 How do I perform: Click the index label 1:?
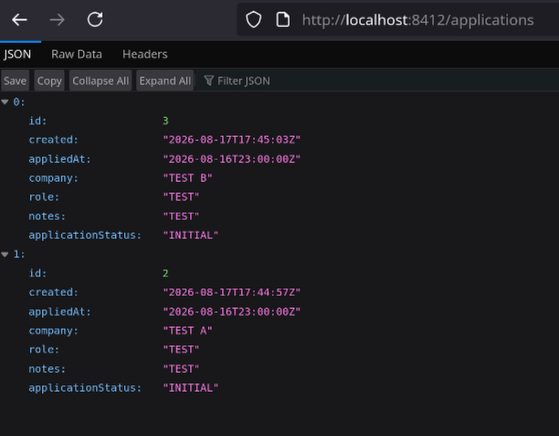pos(19,254)
